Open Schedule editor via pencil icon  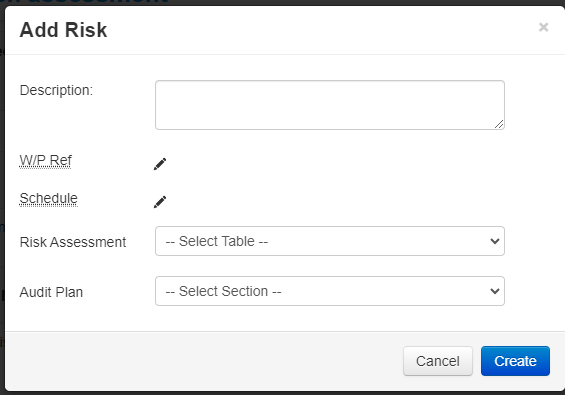(x=160, y=202)
